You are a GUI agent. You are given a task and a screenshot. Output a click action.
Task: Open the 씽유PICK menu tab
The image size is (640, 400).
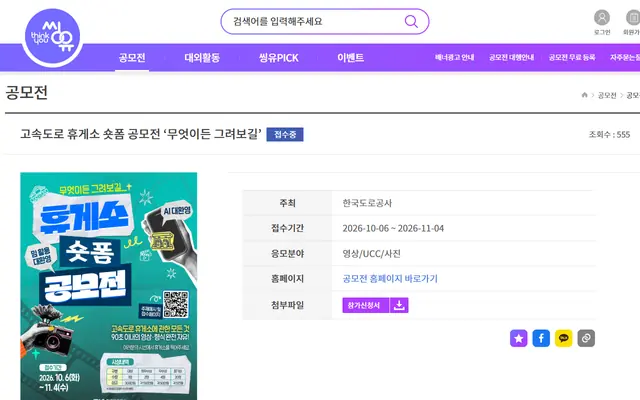(279, 58)
